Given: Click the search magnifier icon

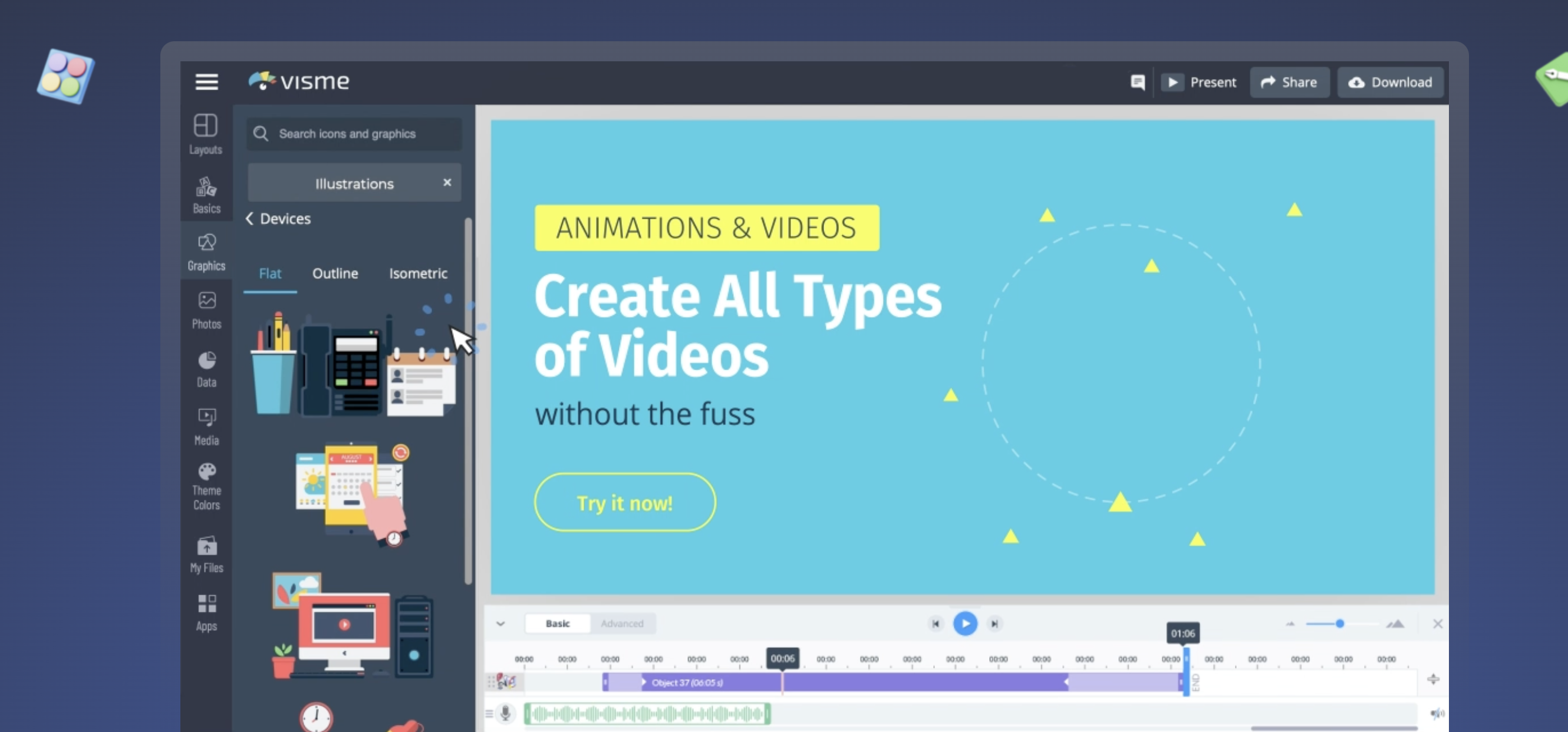Looking at the screenshot, I should [x=261, y=133].
